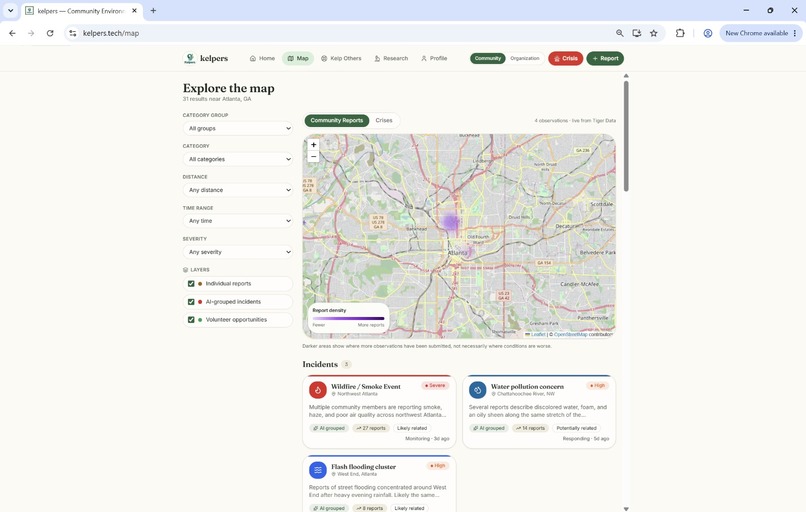Select the Crises tab

[384, 120]
